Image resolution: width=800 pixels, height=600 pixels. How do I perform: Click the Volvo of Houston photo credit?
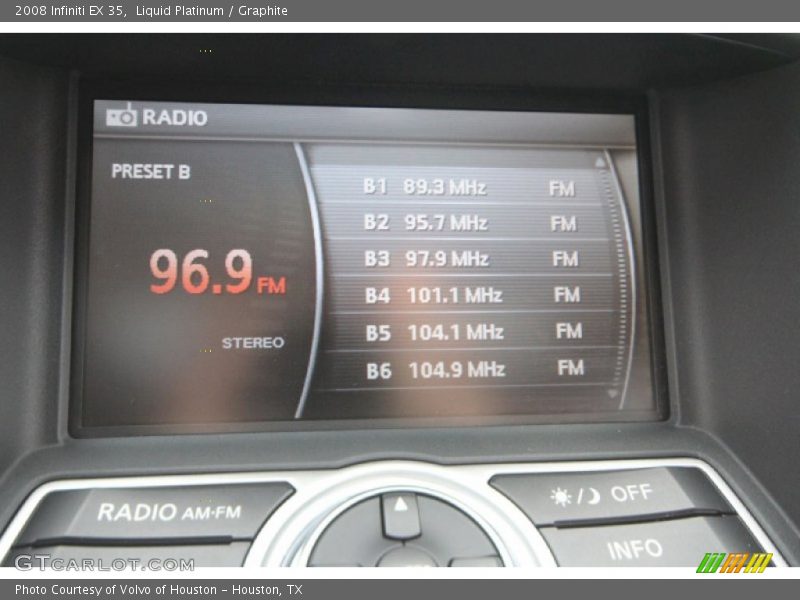(159, 590)
